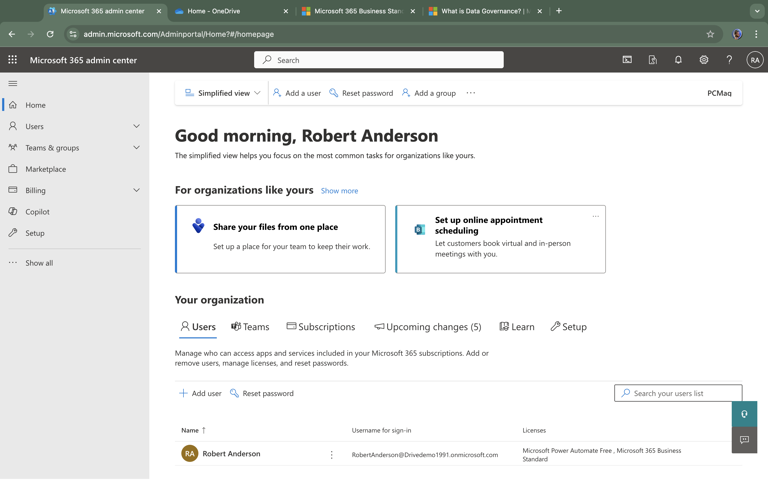Viewport: 768px width, 480px height.
Task: Switch to the Subscriptions tab
Action: coord(321,327)
